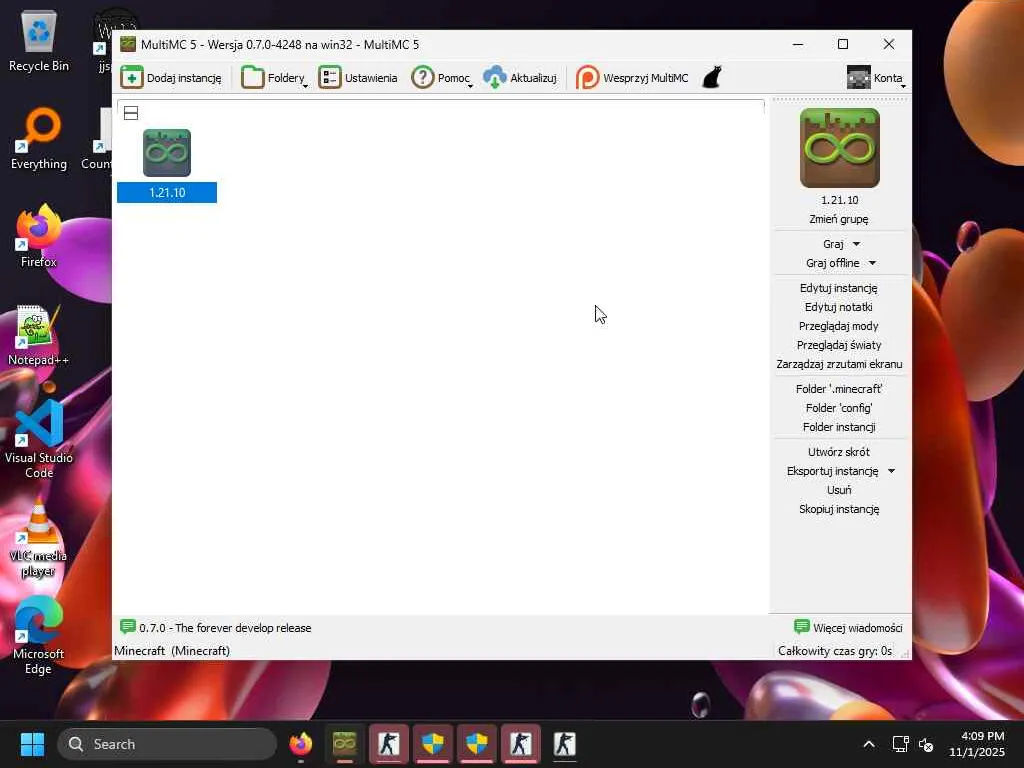Click the taskbar Search box
The width and height of the screenshot is (1024, 768).
tap(167, 744)
